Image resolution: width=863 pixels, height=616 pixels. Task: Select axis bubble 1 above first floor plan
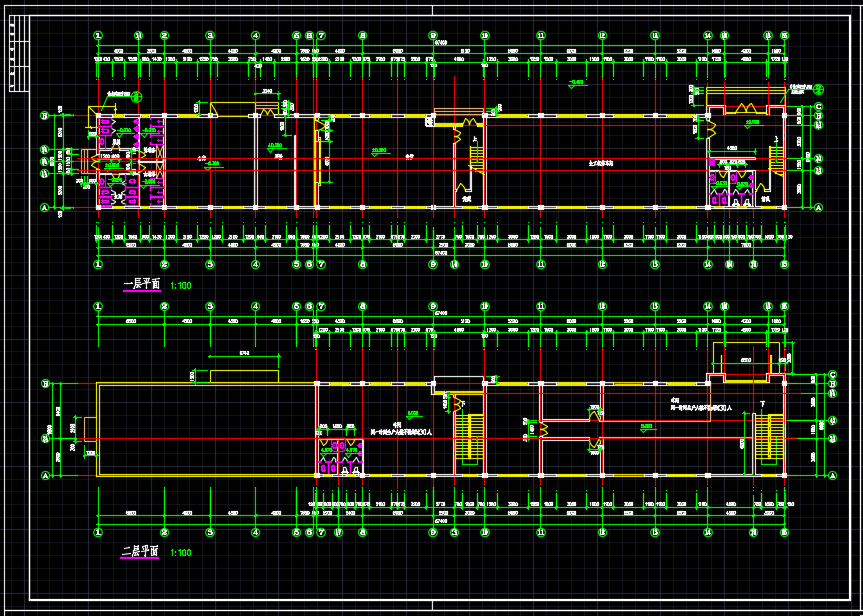tap(98, 36)
